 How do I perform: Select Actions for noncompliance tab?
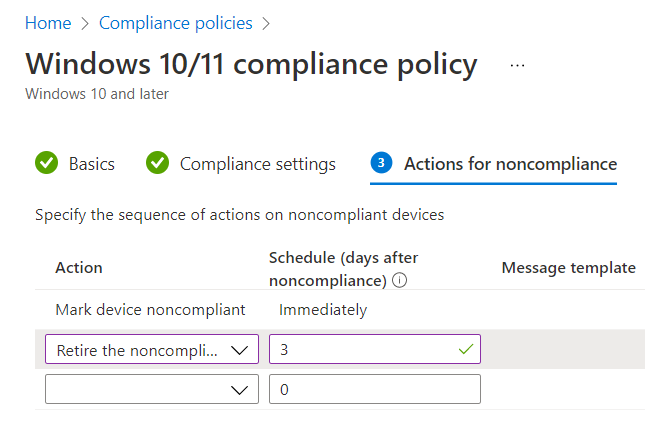[510, 164]
